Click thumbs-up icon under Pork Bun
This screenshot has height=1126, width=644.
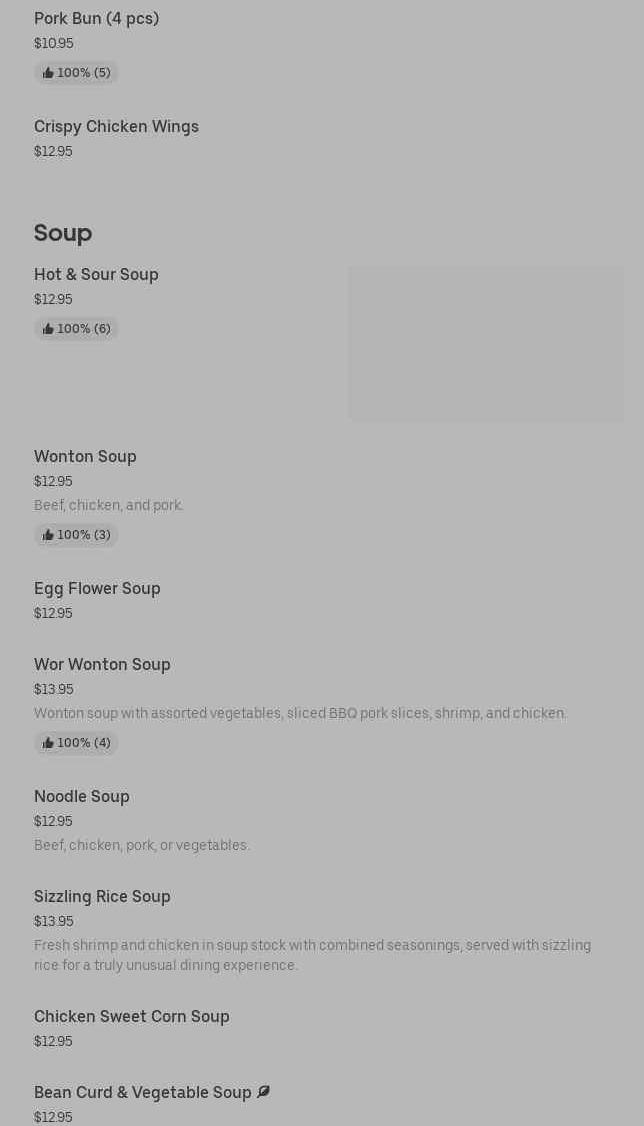tap(48, 73)
